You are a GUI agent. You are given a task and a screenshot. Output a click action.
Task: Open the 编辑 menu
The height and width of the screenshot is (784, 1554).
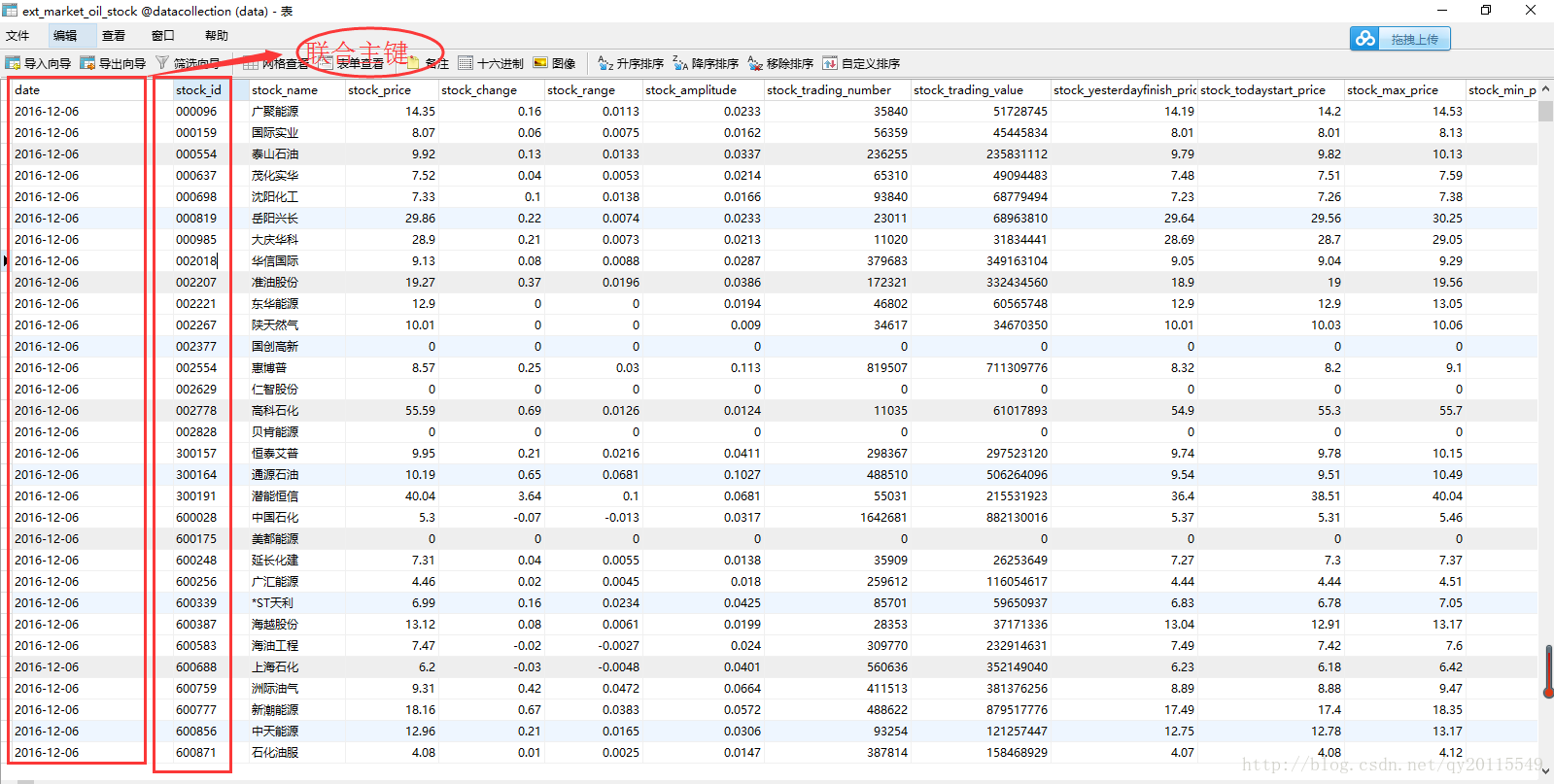pos(65,36)
